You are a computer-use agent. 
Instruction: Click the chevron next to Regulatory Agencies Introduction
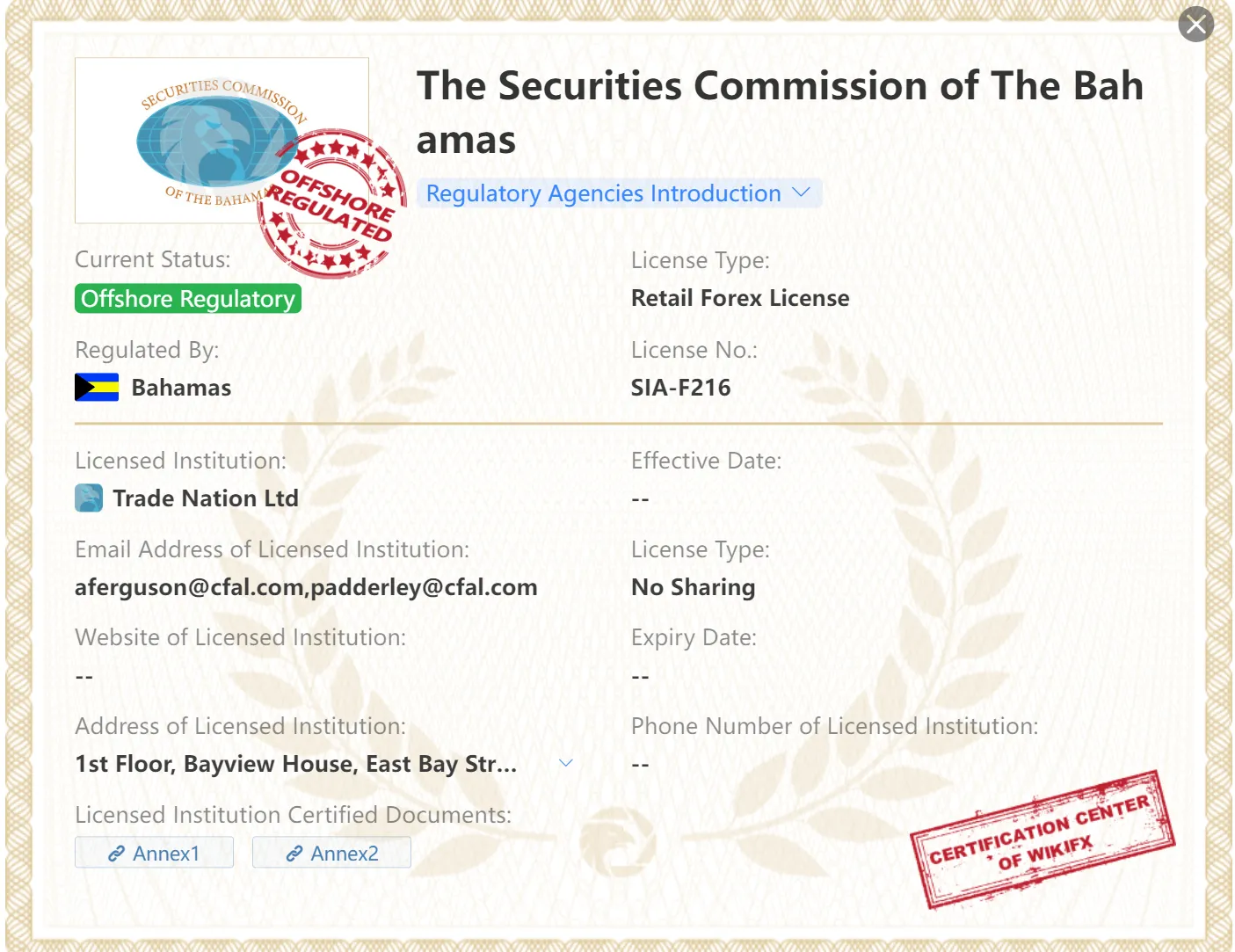801,193
